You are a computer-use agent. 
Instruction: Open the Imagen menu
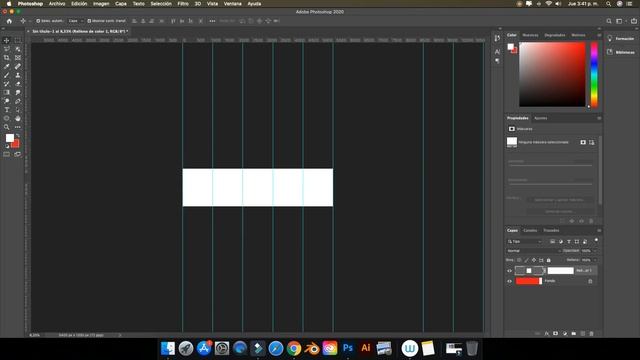tap(101, 4)
